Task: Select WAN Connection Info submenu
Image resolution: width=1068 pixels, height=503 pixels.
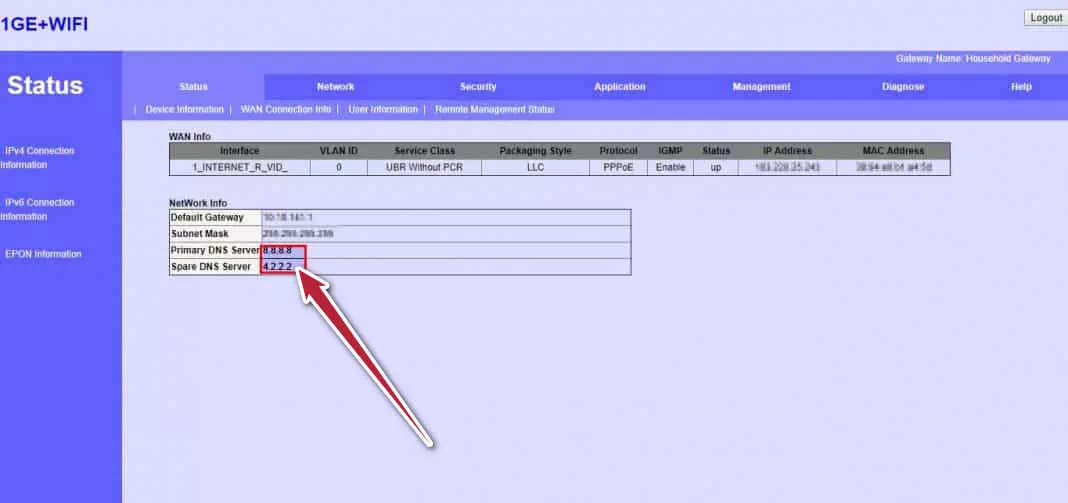Action: (x=285, y=109)
